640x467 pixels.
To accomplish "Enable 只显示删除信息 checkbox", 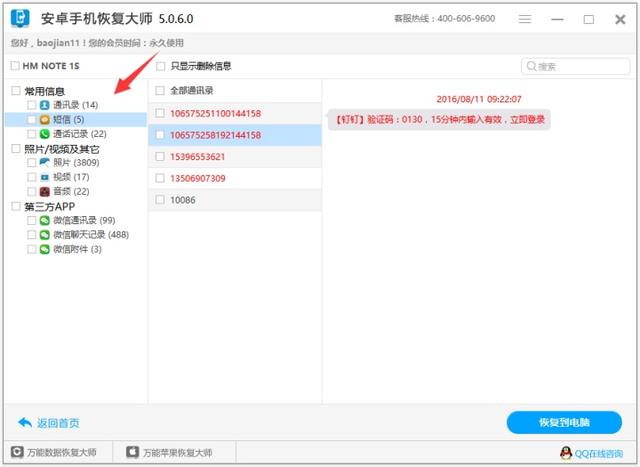I will 161,66.
